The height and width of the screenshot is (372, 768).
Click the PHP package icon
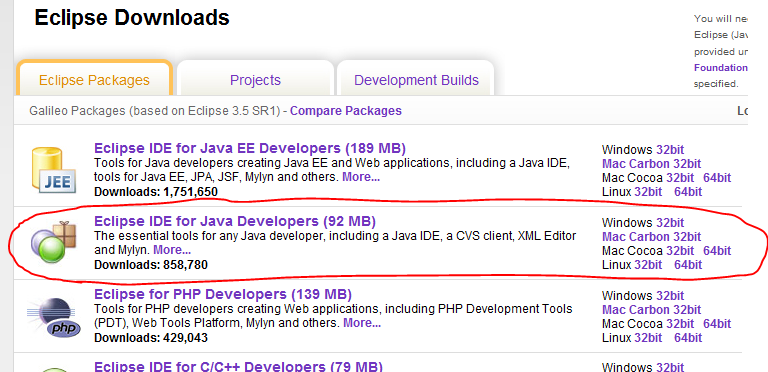point(53,317)
